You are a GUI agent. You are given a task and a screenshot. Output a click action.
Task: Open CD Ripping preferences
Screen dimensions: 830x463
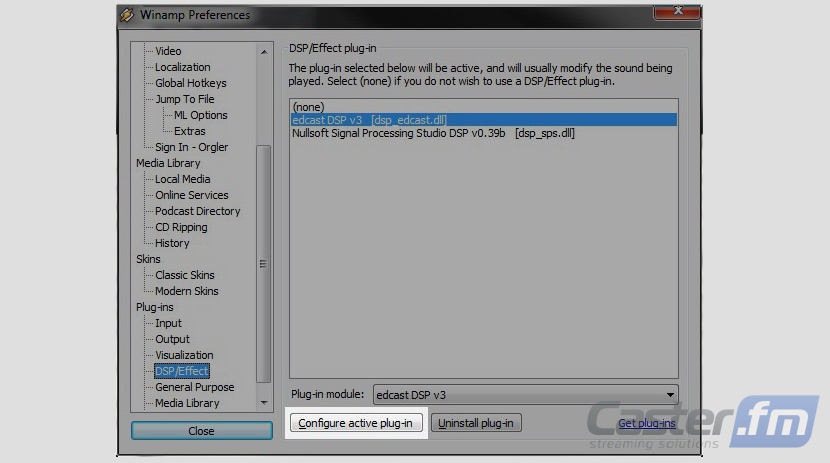(181, 227)
